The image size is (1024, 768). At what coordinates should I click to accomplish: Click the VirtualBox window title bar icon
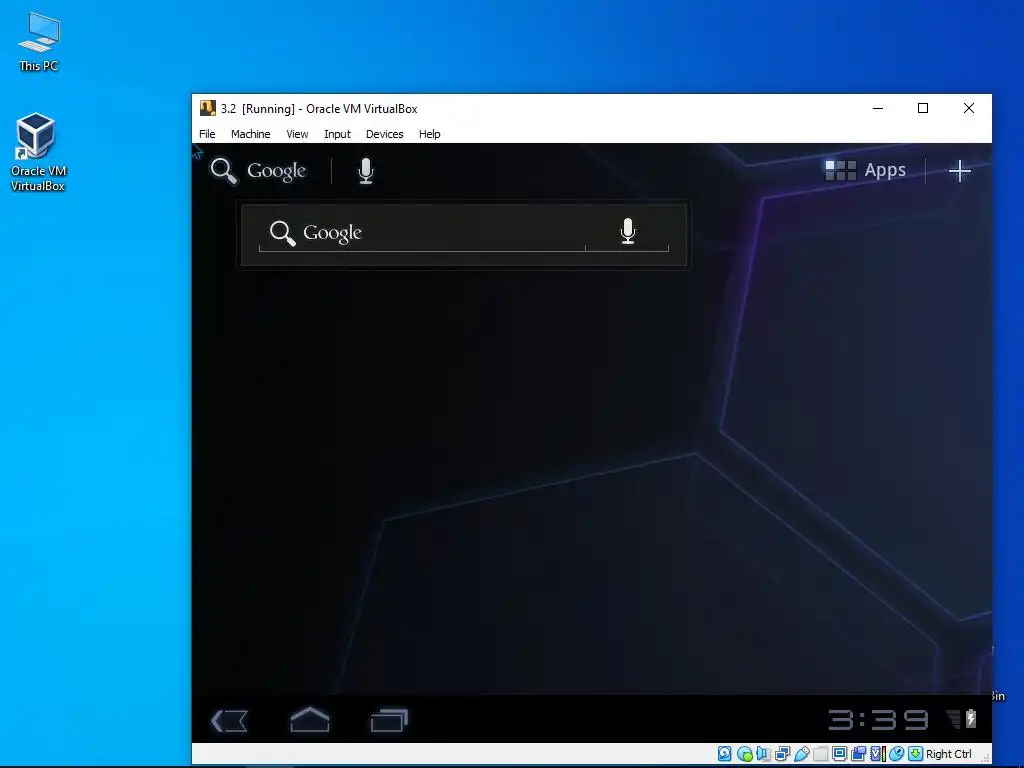click(208, 108)
